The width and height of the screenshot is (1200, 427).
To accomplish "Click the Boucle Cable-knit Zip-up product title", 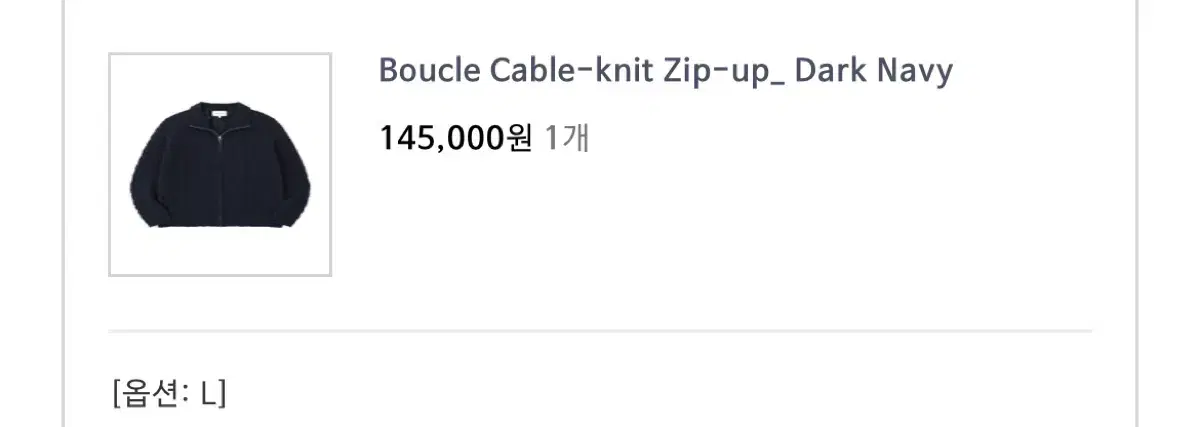I will [665, 71].
